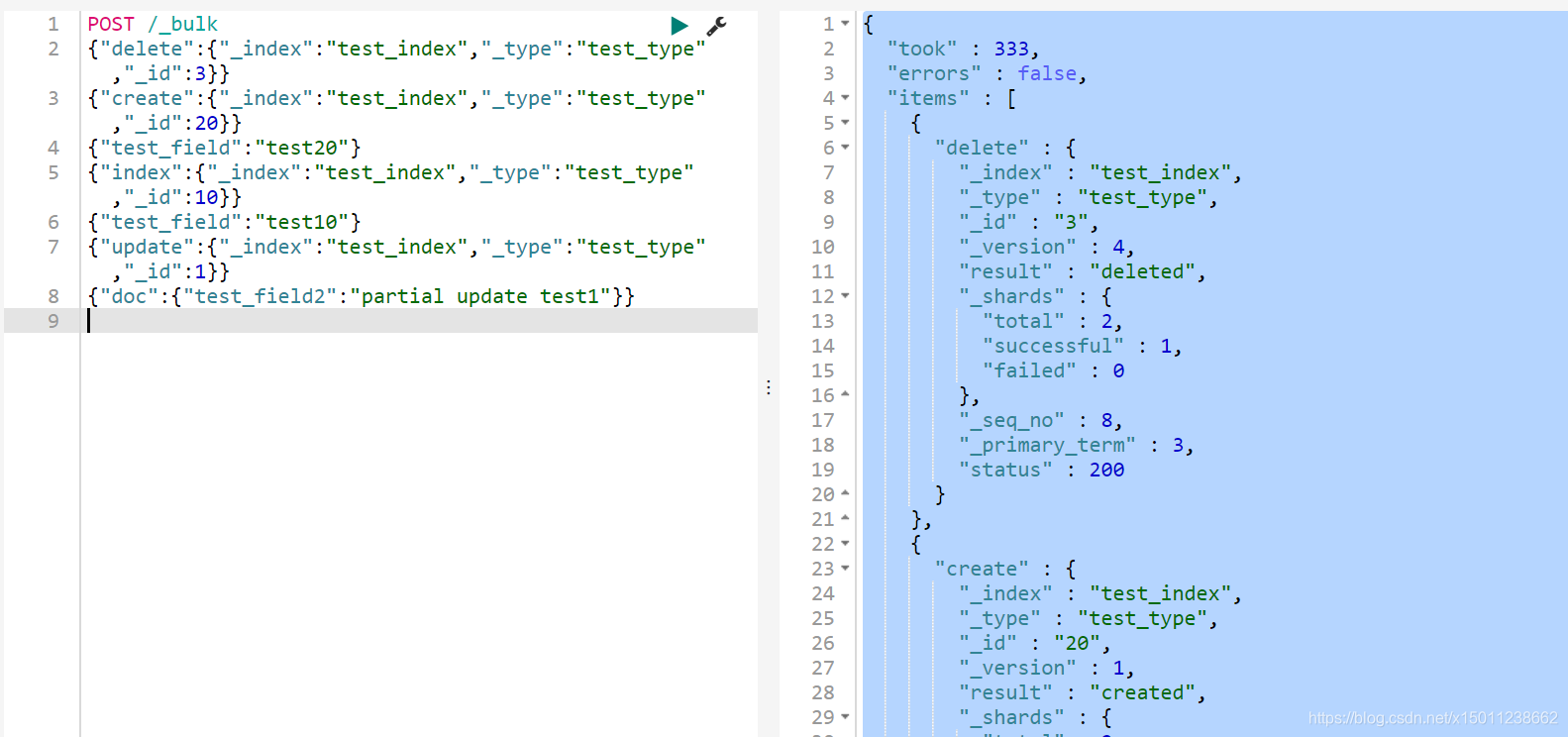Image resolution: width=1568 pixels, height=737 pixels.
Task: Collapse the "delete" object fold on line 6
Action: pos(845,148)
